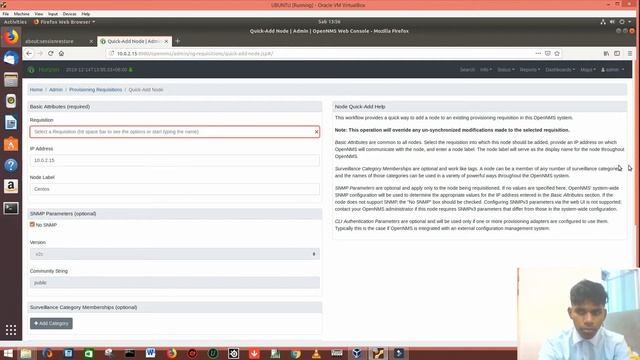Bookmark this page with the star icon
The width and height of the screenshot is (640, 360).
pos(557,53)
